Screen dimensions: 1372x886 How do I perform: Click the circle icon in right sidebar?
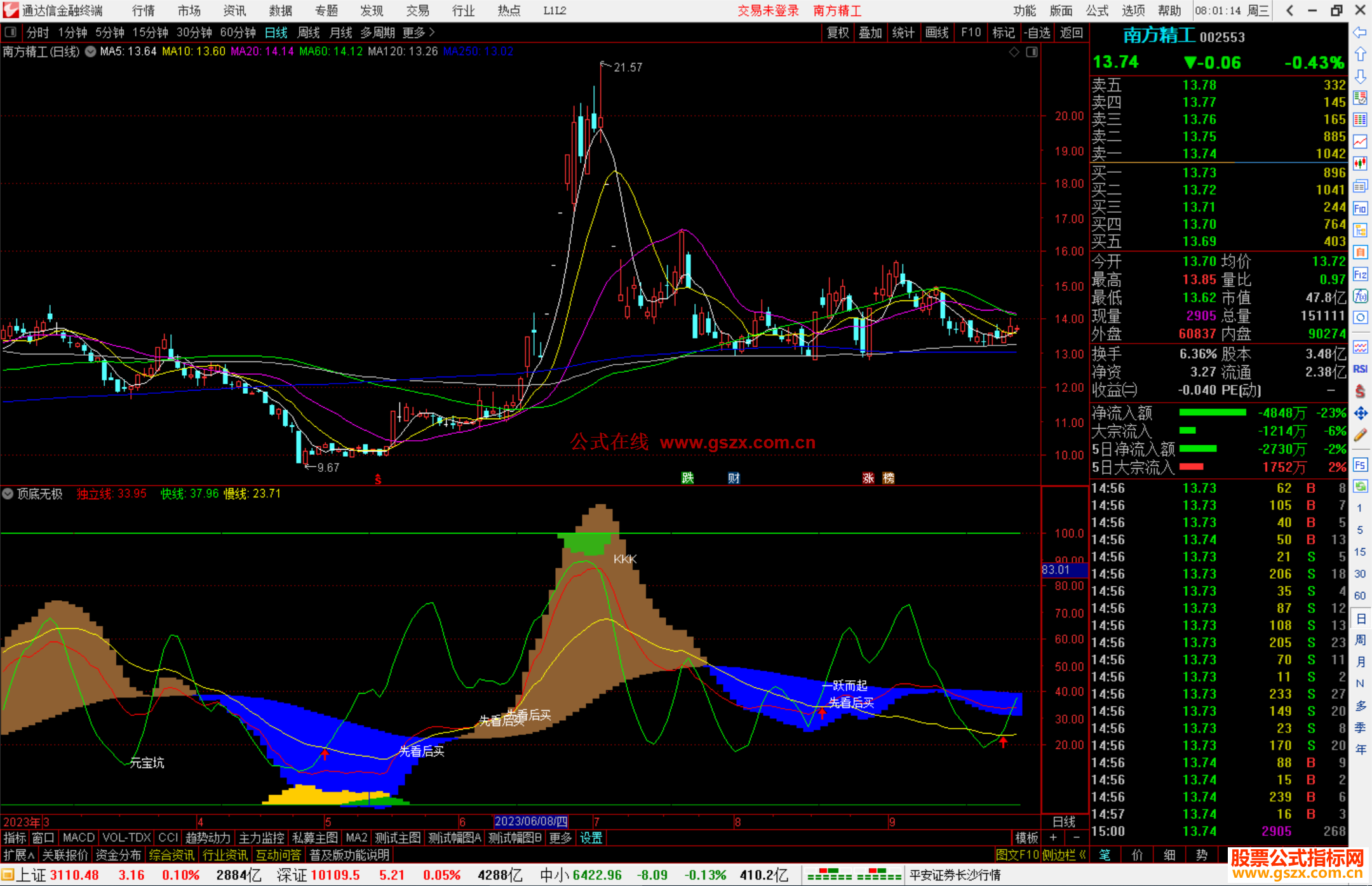pyautogui.click(x=1360, y=318)
